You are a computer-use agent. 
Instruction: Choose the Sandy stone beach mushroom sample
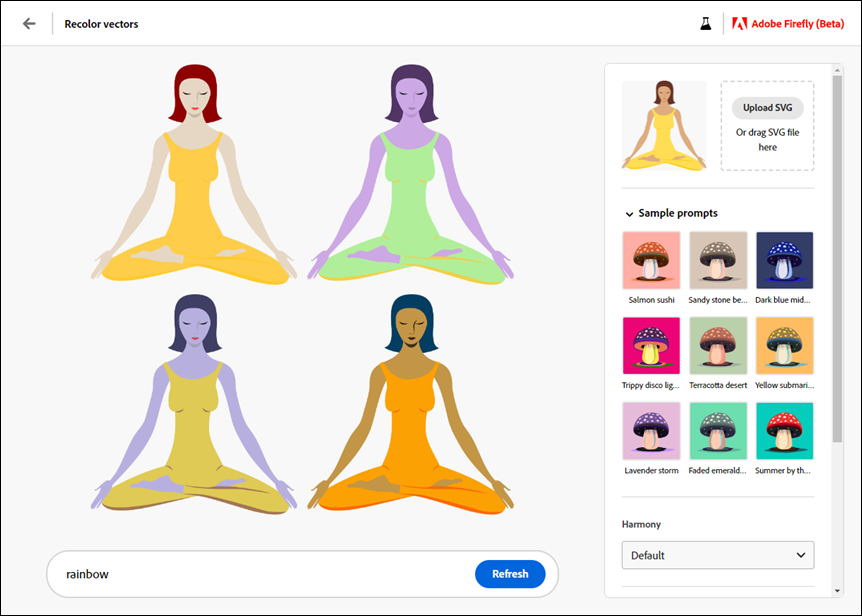[x=718, y=260]
